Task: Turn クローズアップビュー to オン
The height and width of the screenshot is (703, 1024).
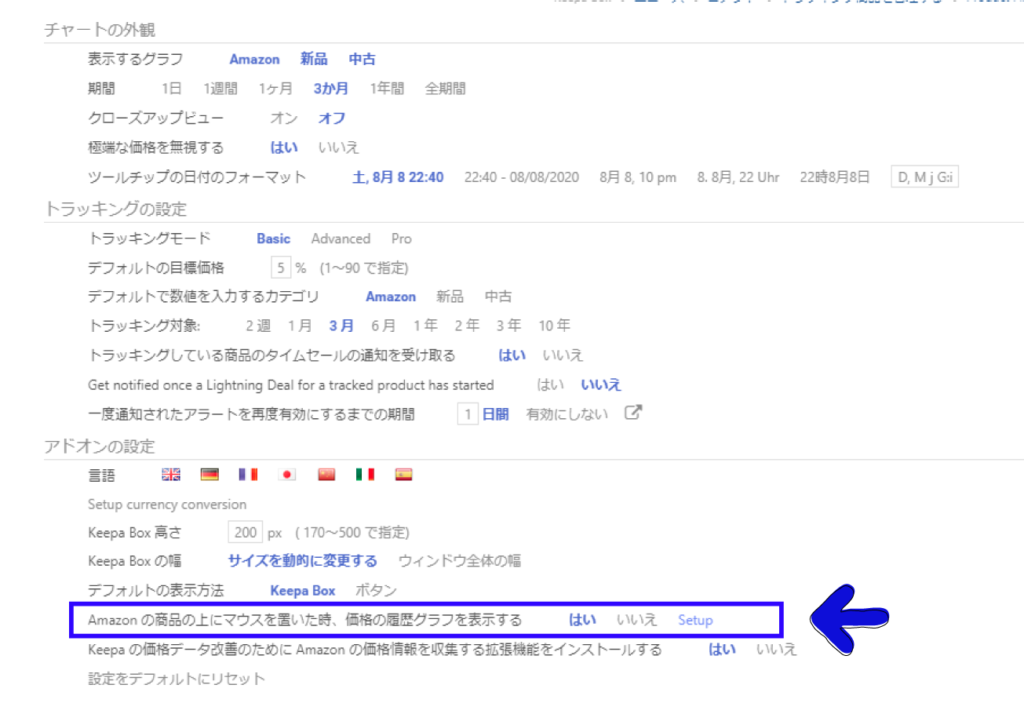Action: (284, 118)
